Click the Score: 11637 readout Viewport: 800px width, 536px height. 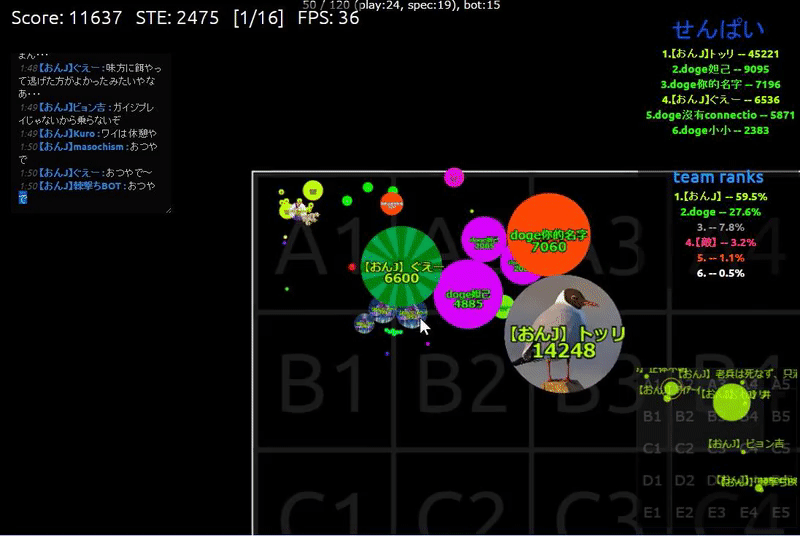[x=67, y=18]
